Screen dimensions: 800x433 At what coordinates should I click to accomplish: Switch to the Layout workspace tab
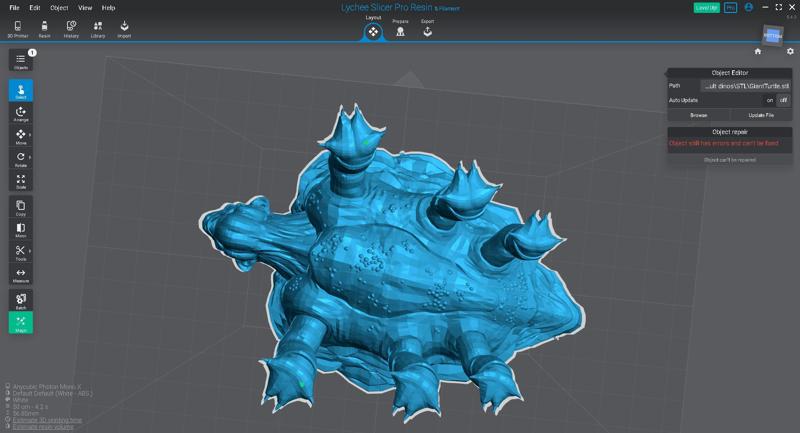click(x=373, y=32)
